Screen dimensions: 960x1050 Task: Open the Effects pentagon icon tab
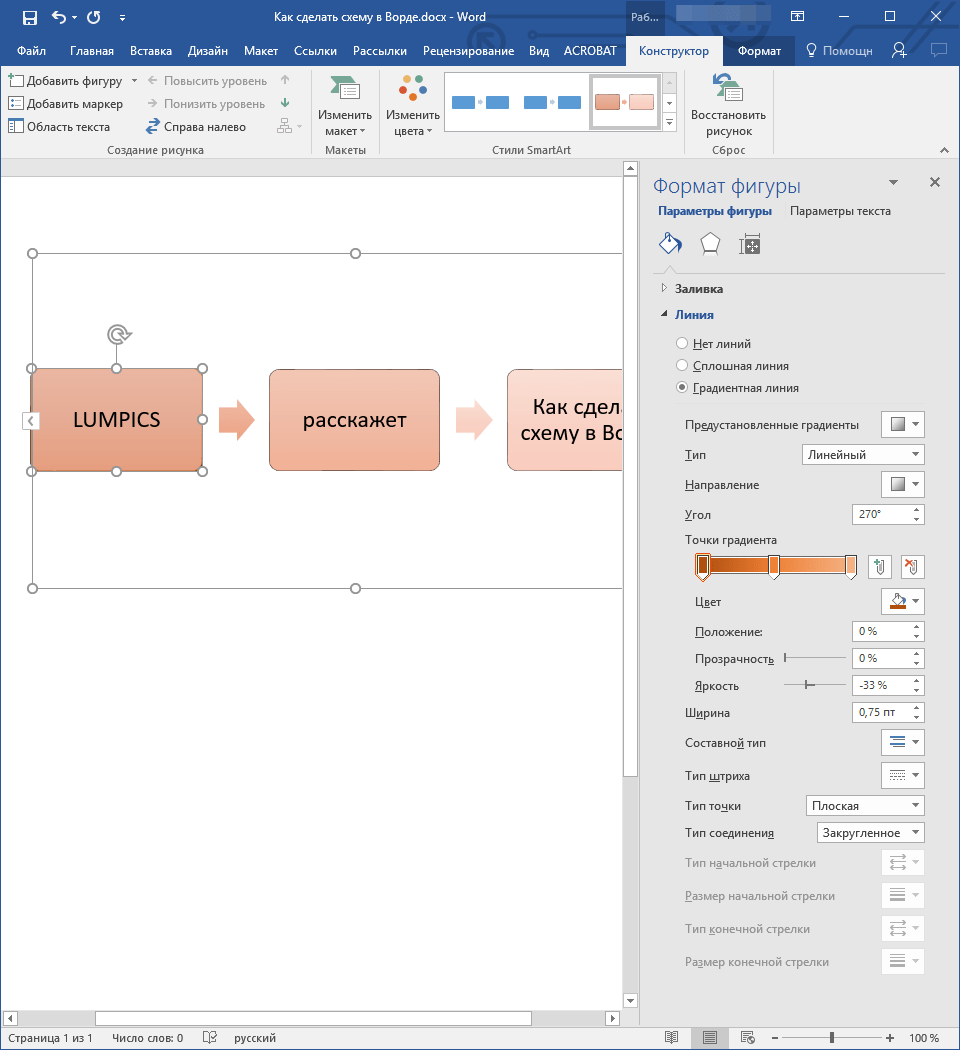(709, 244)
